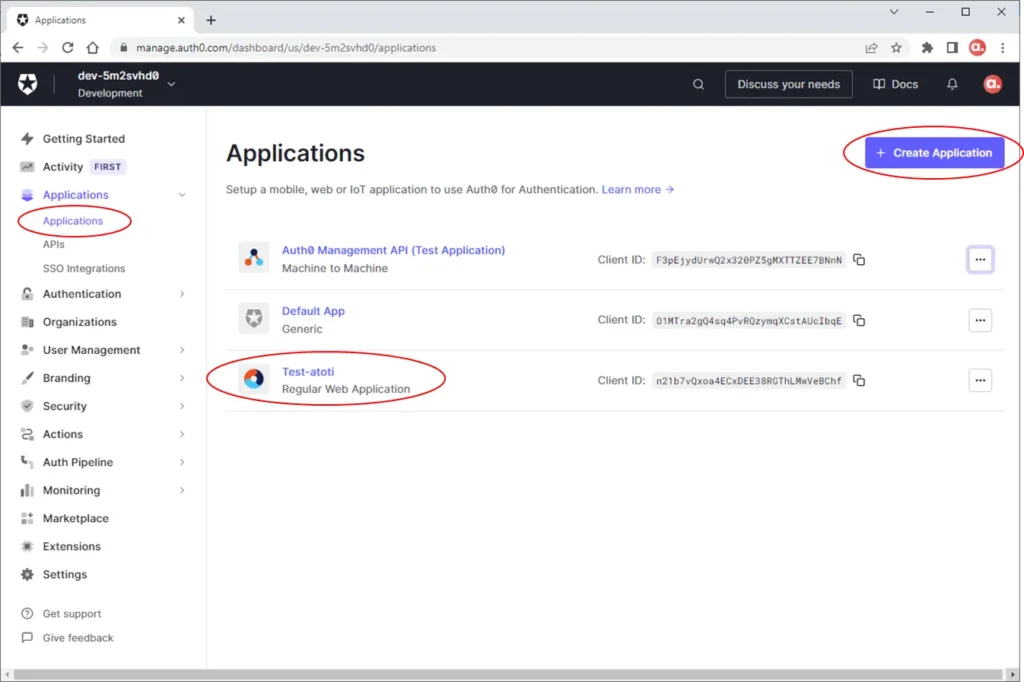Go back in browser history

point(18,48)
